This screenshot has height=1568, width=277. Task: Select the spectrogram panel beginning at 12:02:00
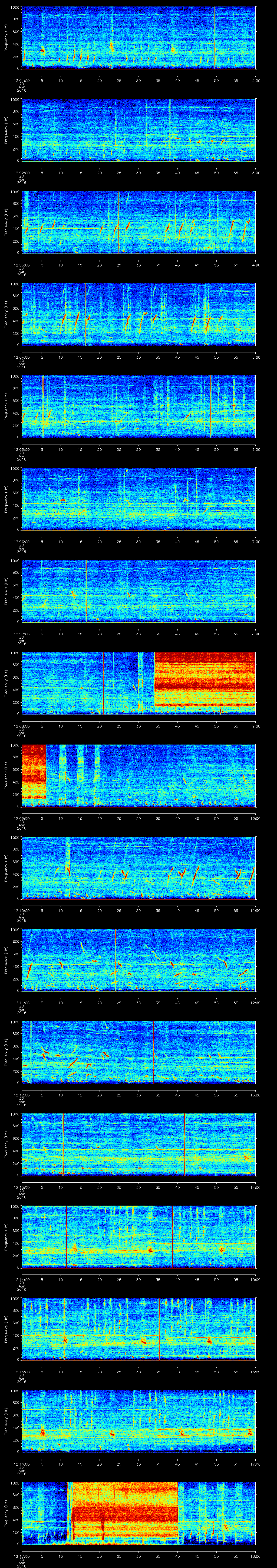pyautogui.click(x=138, y=130)
